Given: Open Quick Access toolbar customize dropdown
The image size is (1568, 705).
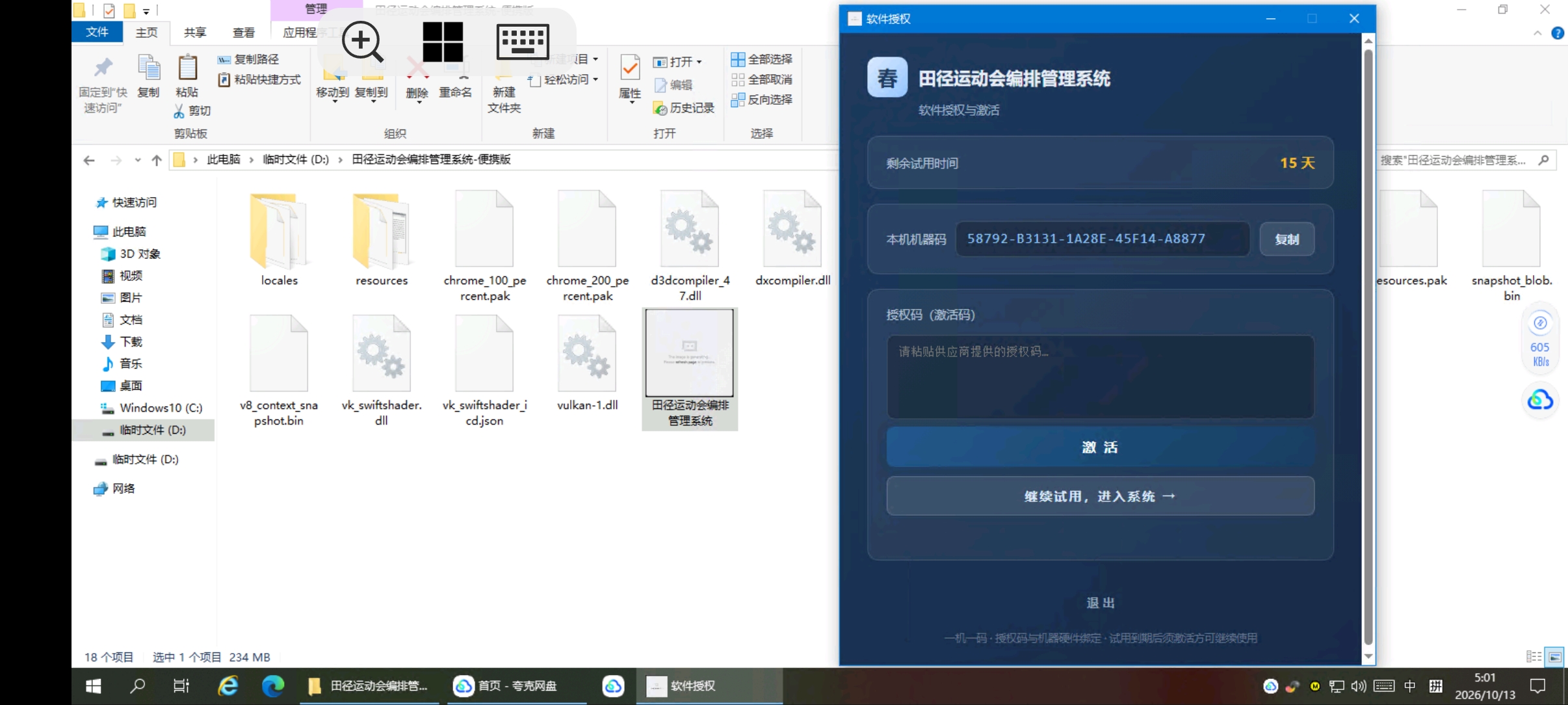Looking at the screenshot, I should pos(146,11).
